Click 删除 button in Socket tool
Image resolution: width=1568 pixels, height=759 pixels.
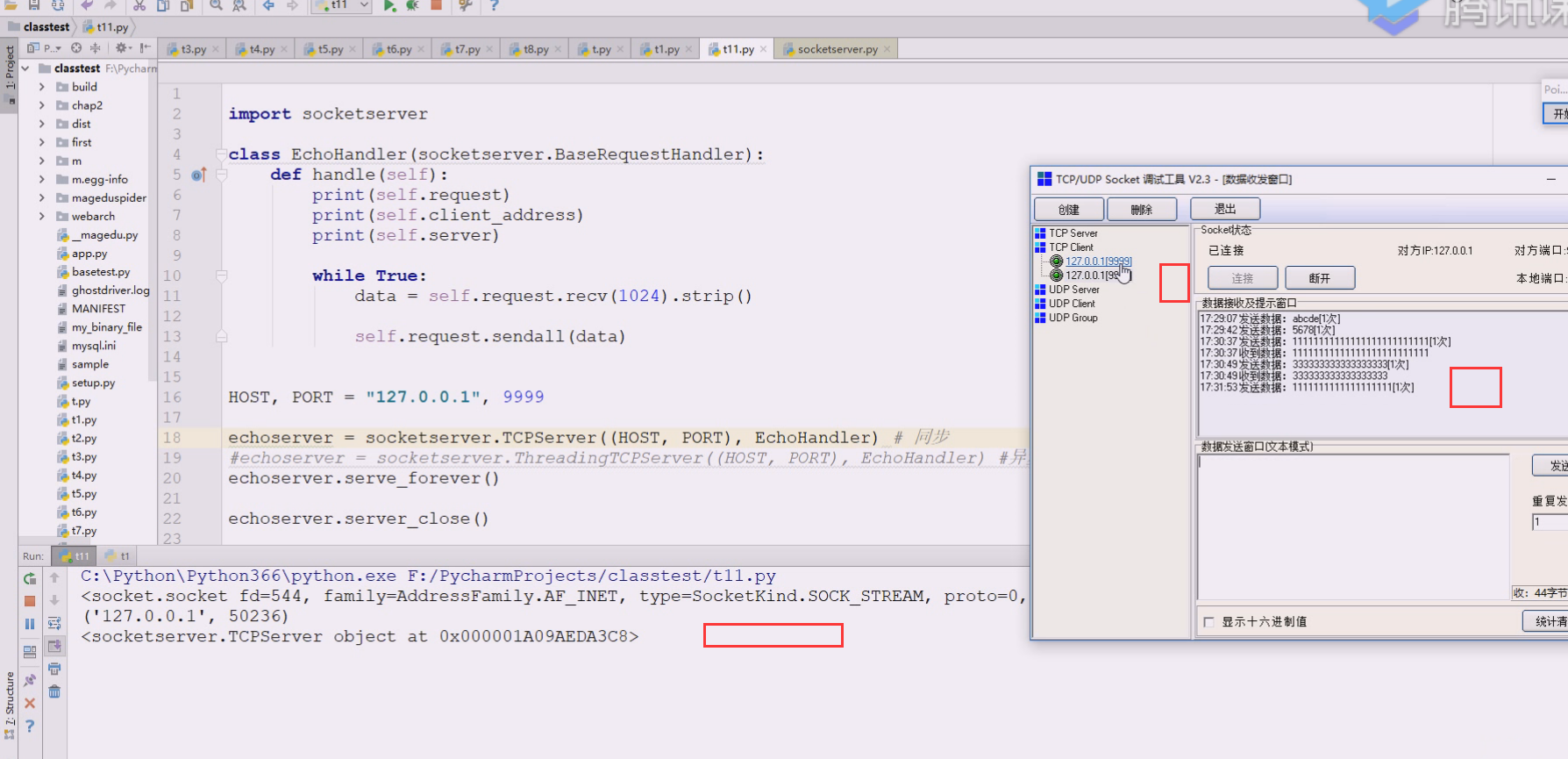point(1141,210)
